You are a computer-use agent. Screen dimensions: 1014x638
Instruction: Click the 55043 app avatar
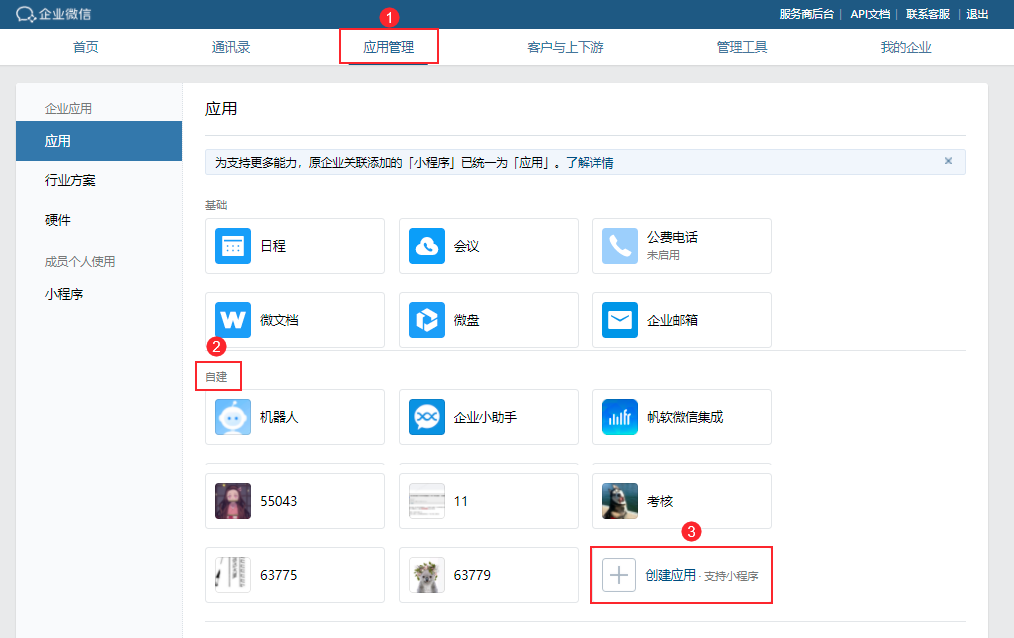[233, 501]
